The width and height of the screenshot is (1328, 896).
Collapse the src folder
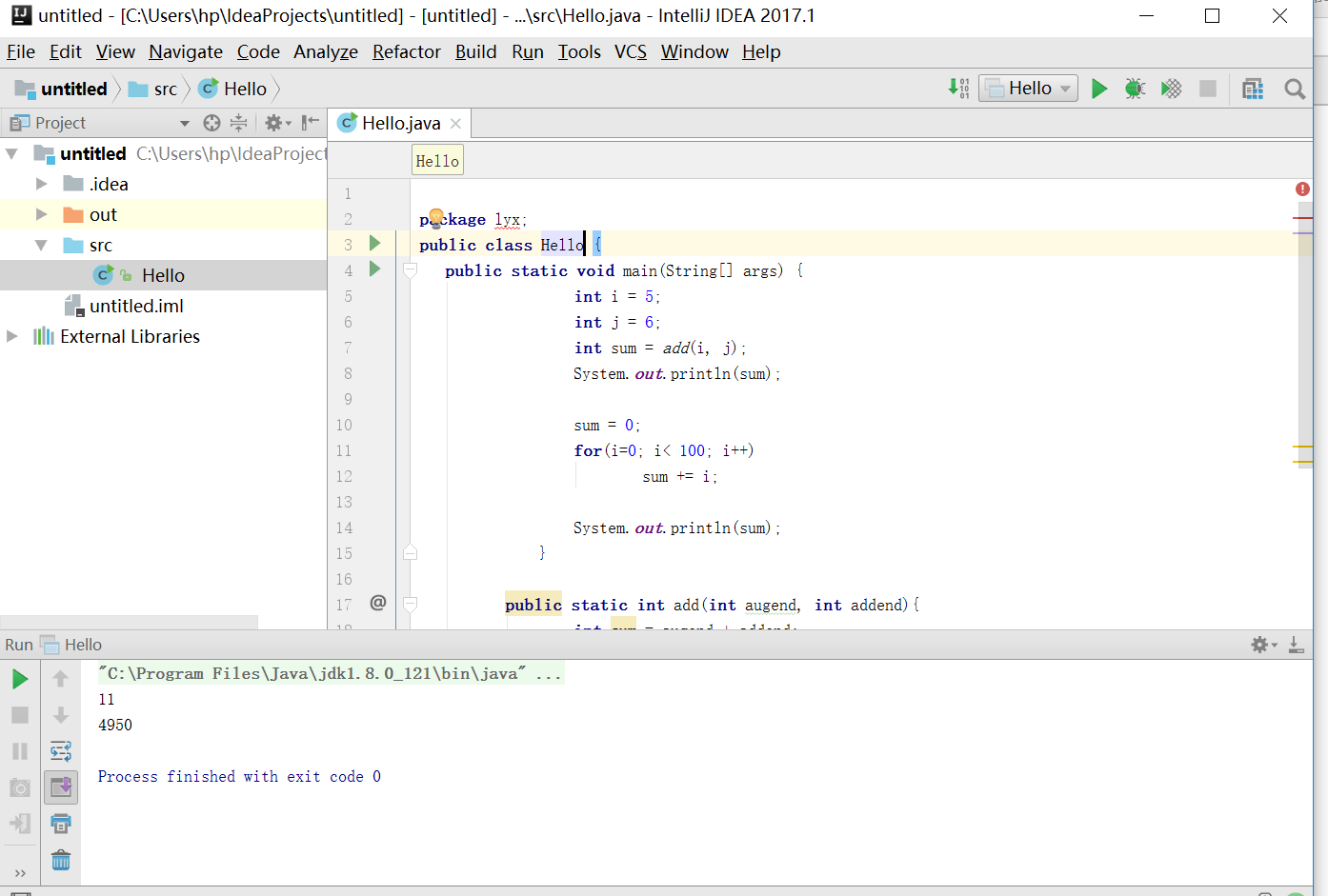41,245
